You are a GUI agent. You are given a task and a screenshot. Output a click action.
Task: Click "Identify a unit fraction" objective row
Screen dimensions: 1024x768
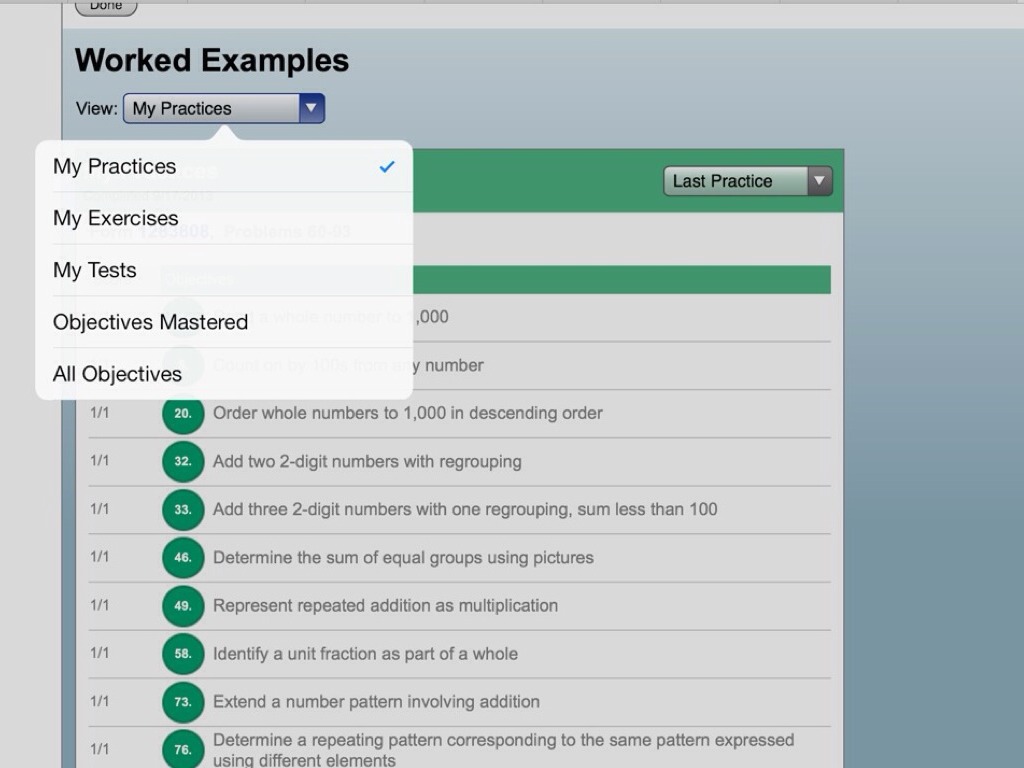click(x=365, y=654)
